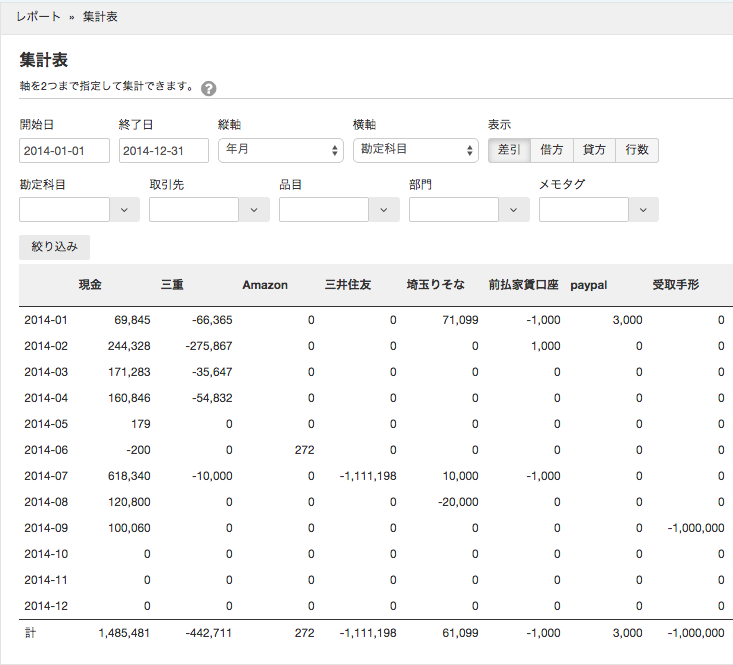Click the 三井住友 column header
Image resolution: width=733 pixels, height=665 pixels.
click(348, 285)
